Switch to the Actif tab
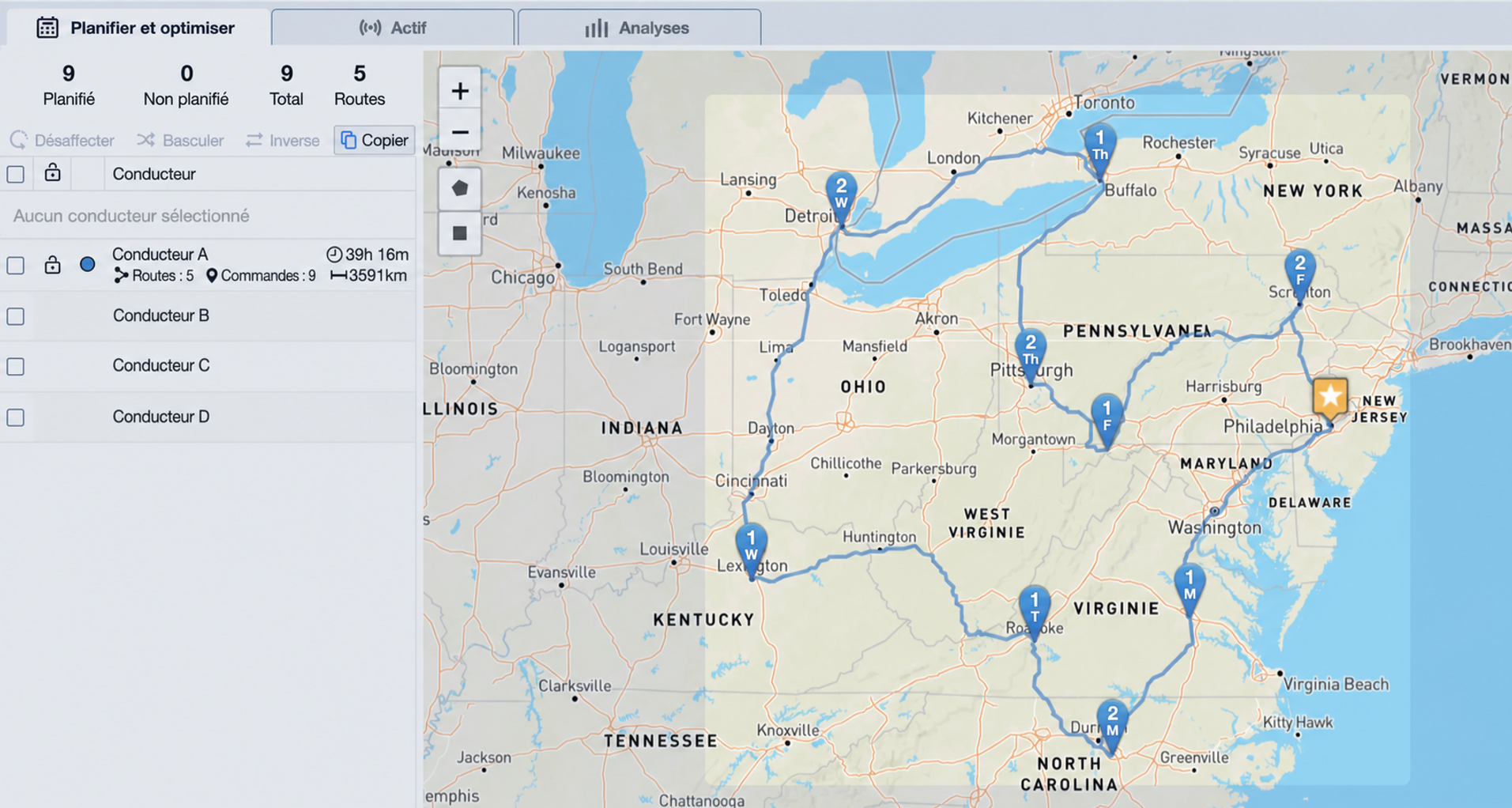This screenshot has height=808, width=1512. point(393,28)
